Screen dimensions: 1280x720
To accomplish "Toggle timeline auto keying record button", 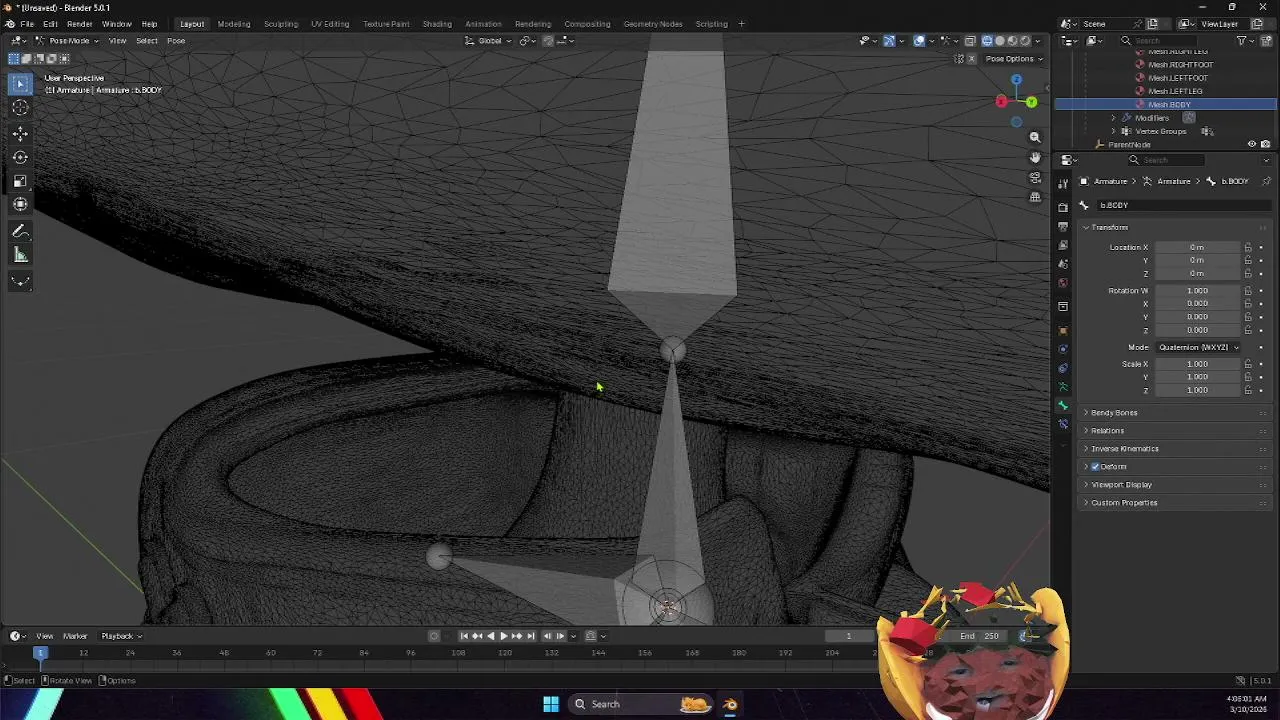I will [x=434, y=636].
